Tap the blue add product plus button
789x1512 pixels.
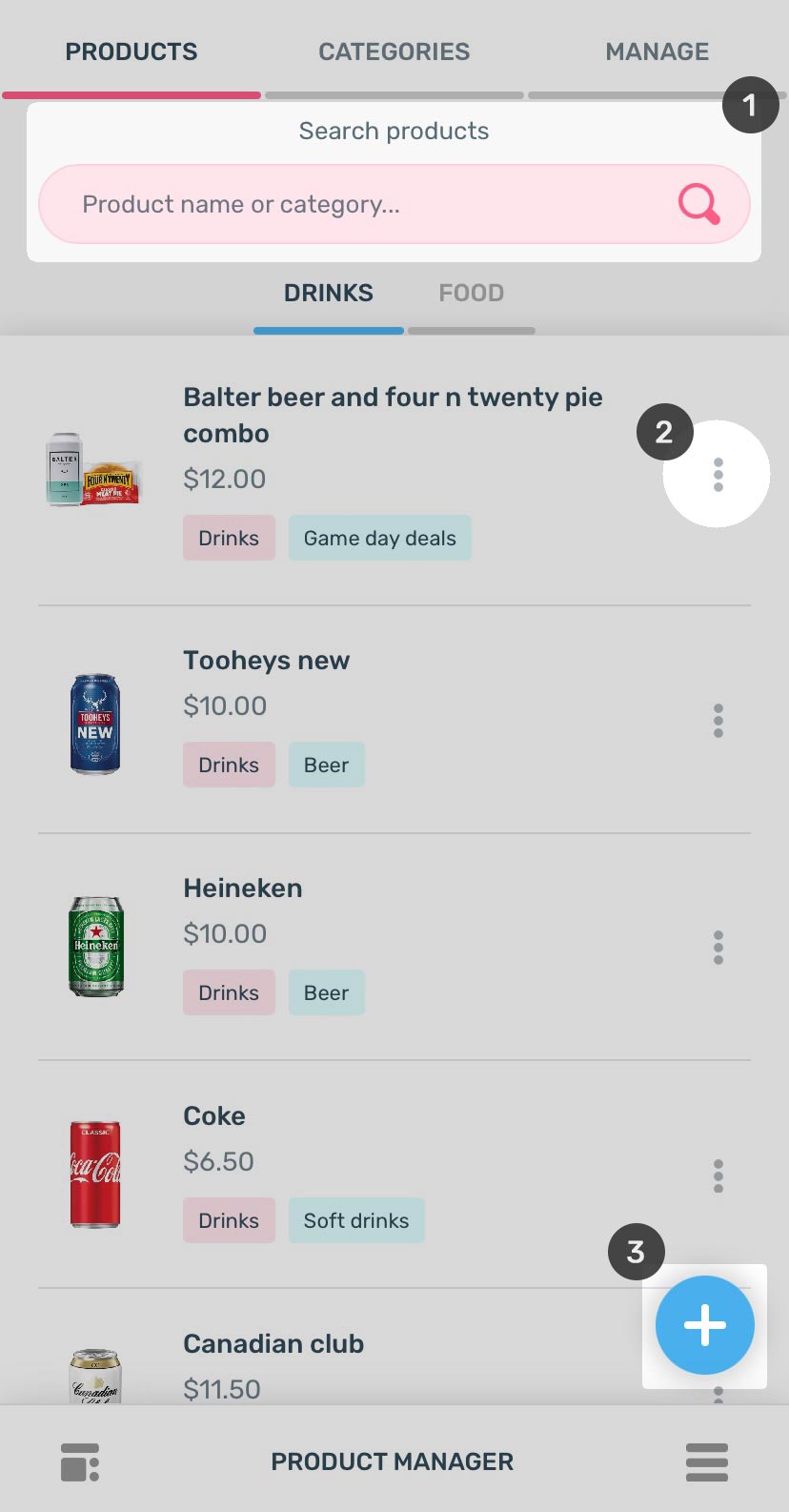[705, 1325]
